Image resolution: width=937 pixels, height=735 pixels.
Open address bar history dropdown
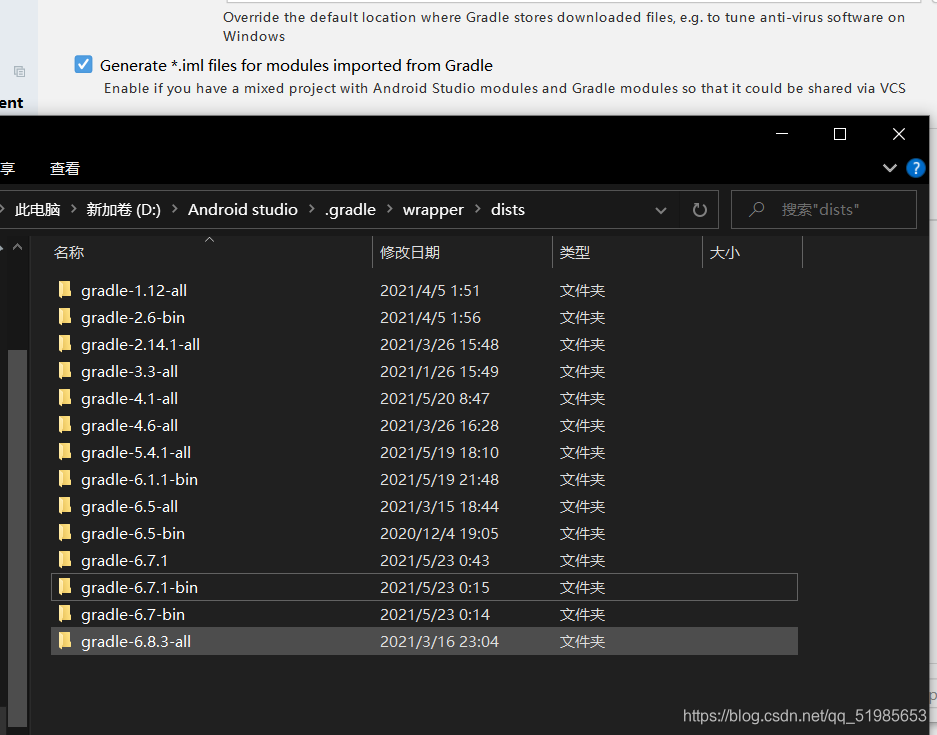pyautogui.click(x=660, y=210)
